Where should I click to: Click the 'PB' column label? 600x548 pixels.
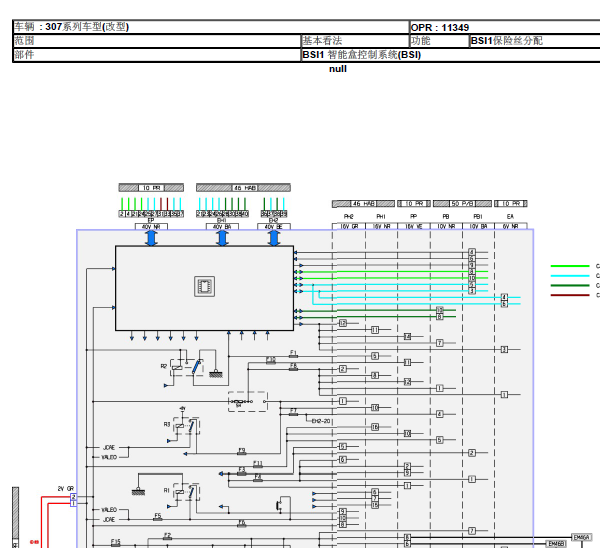click(x=446, y=217)
